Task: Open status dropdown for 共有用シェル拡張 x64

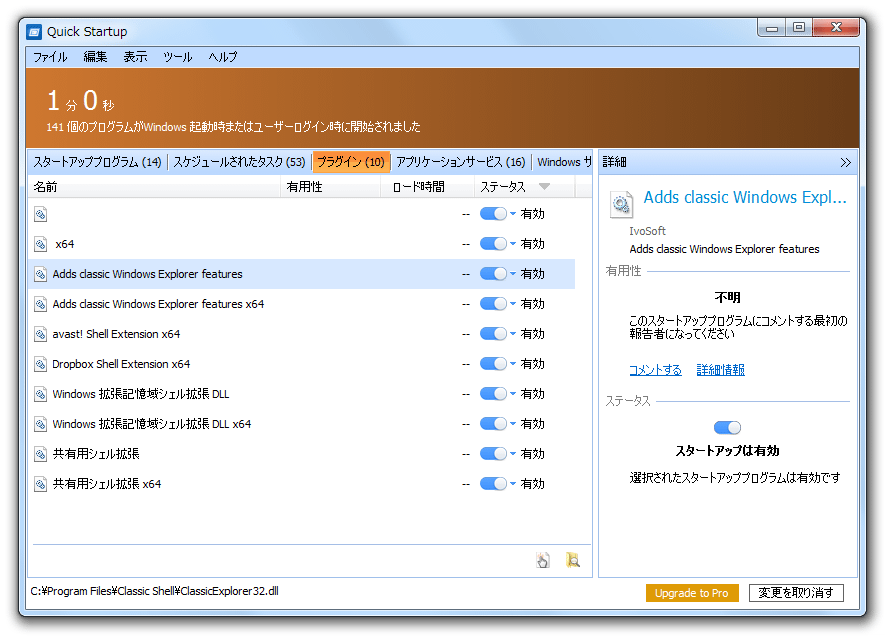Action: (x=513, y=484)
